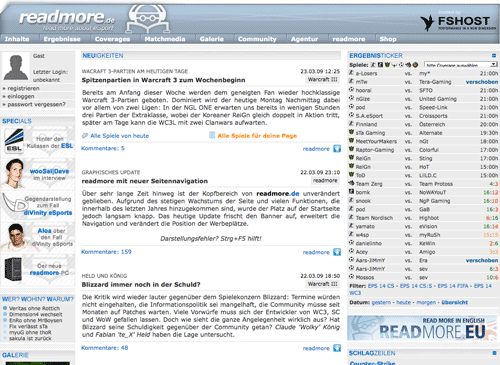This screenshot has height=365, width=500.
Task: Filter ticker by round orange game icon in Spiele row
Action: (415, 65)
